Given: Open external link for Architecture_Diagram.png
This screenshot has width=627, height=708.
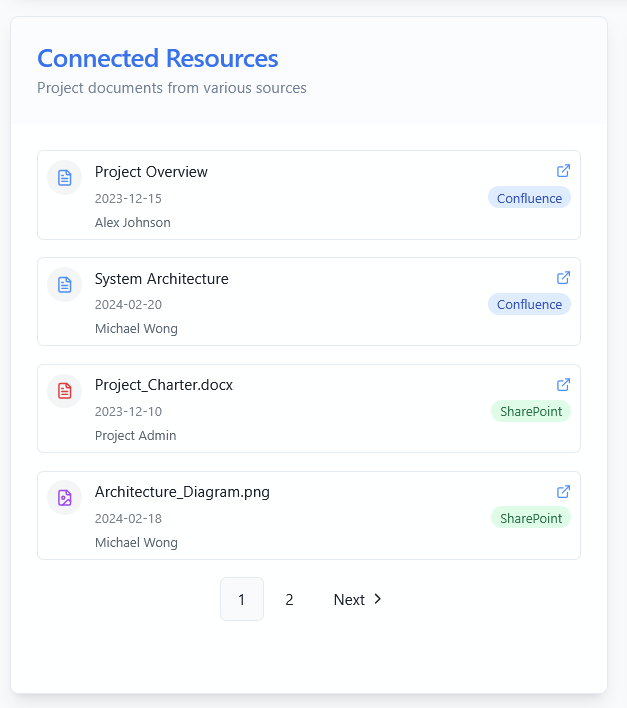Looking at the screenshot, I should pyautogui.click(x=563, y=492).
